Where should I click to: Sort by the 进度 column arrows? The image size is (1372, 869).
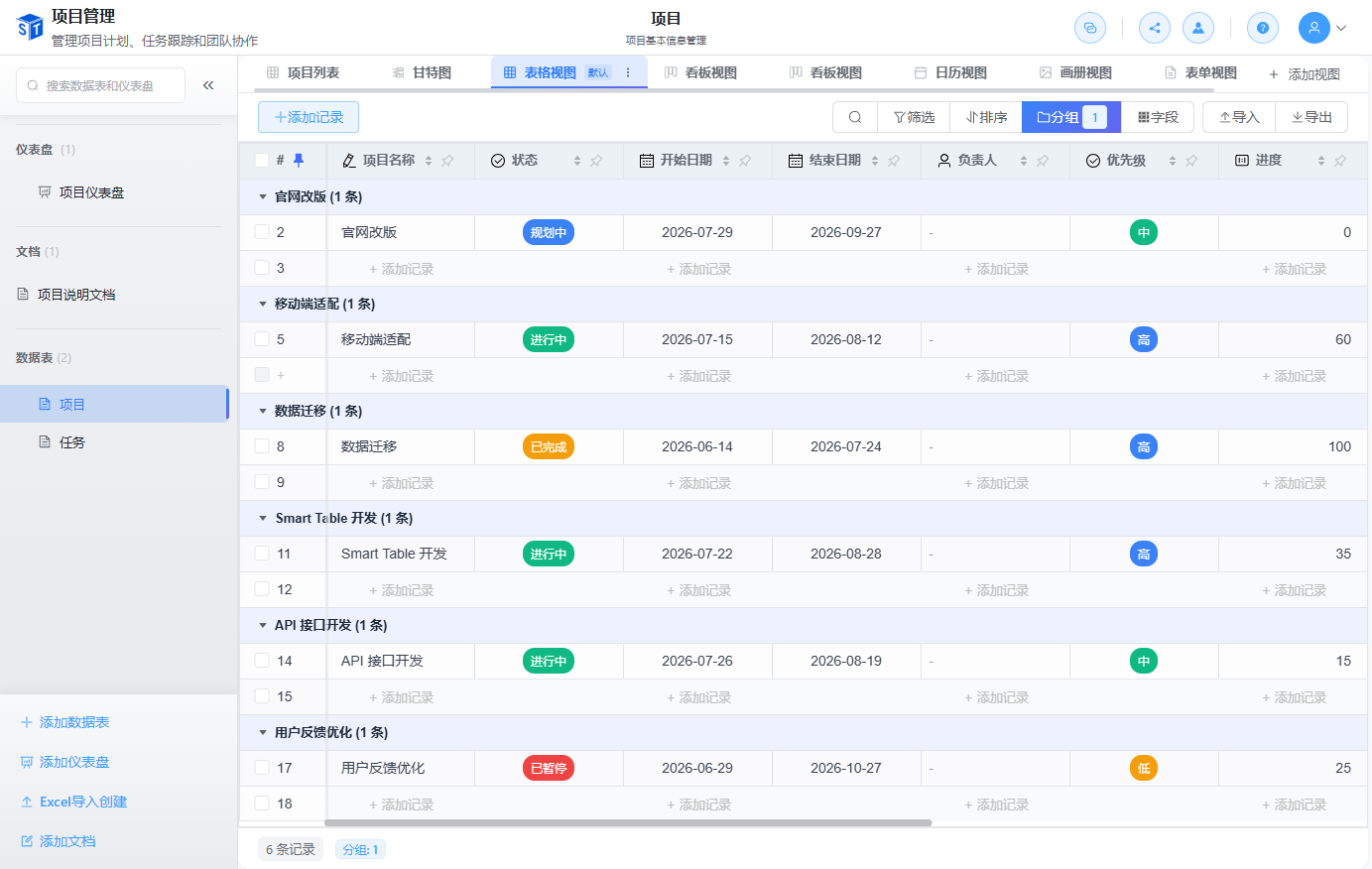coord(1321,161)
